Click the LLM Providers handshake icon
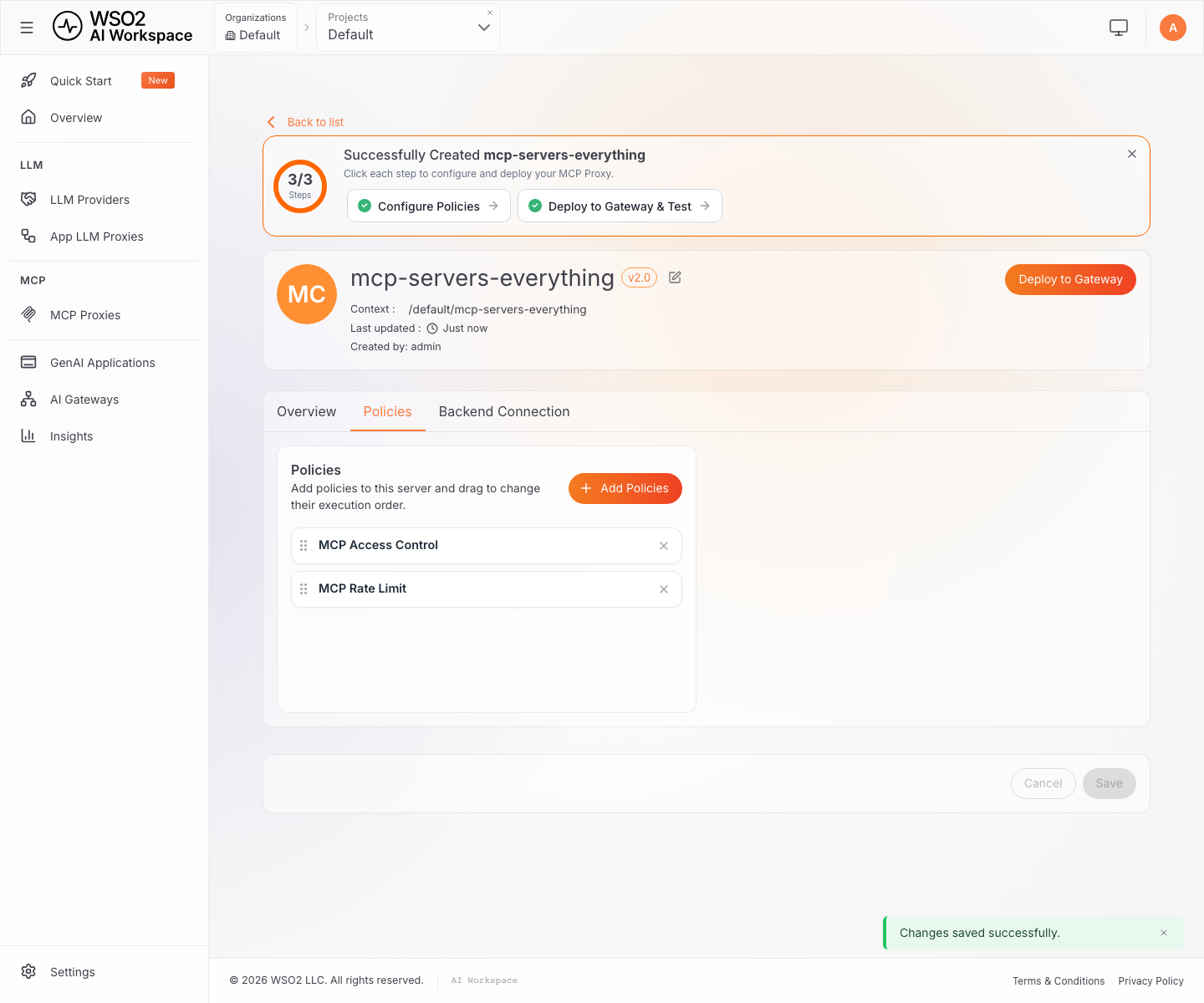This screenshot has height=1003, width=1204. pyautogui.click(x=28, y=199)
